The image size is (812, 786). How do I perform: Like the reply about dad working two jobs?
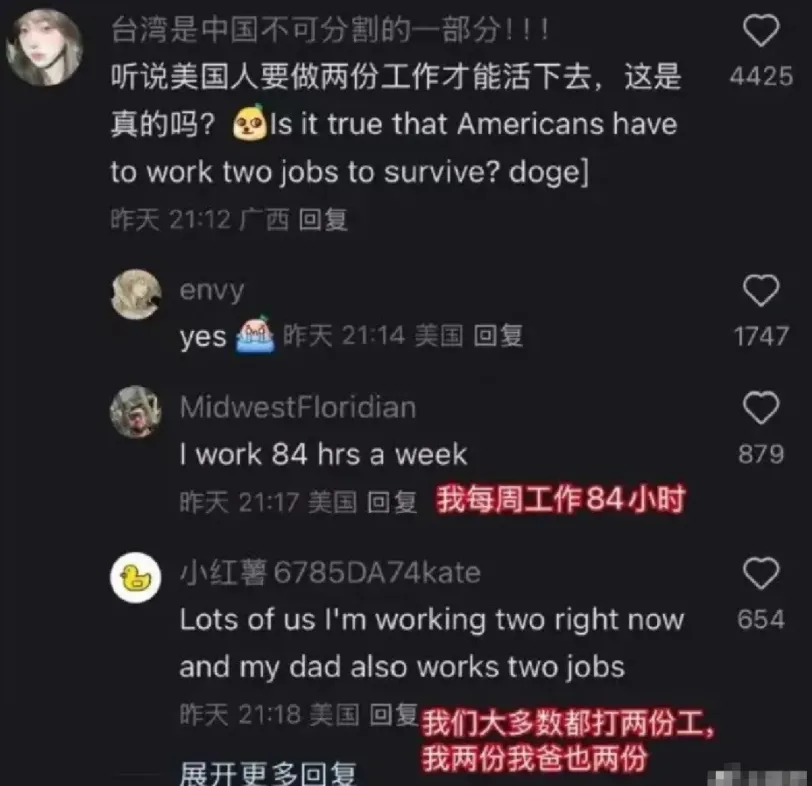tap(761, 573)
